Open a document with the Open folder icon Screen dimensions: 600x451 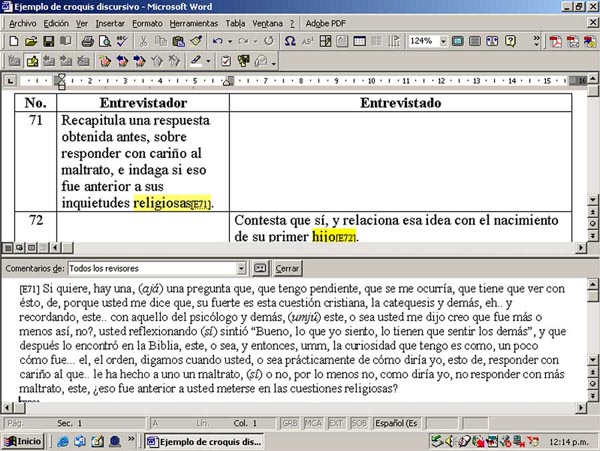[31, 42]
